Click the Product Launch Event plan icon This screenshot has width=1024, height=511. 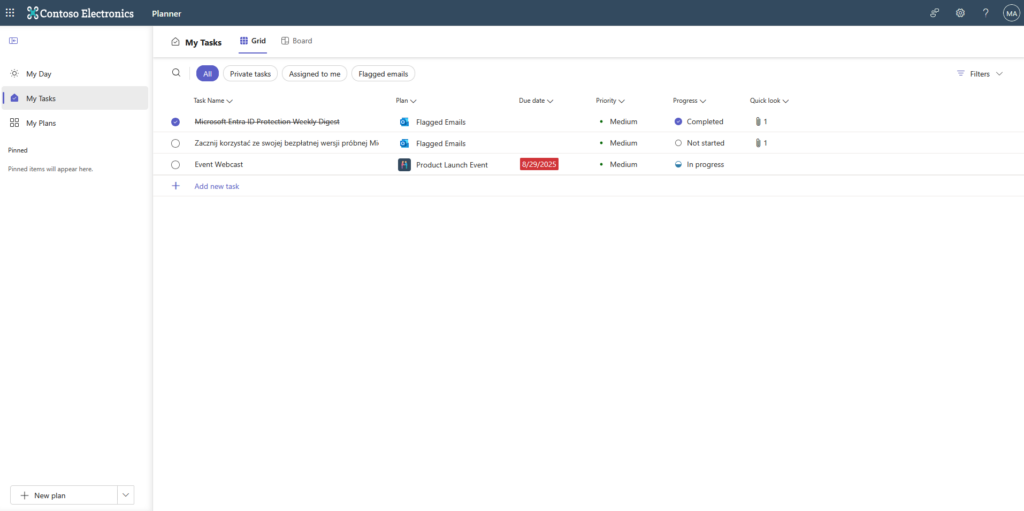point(404,165)
